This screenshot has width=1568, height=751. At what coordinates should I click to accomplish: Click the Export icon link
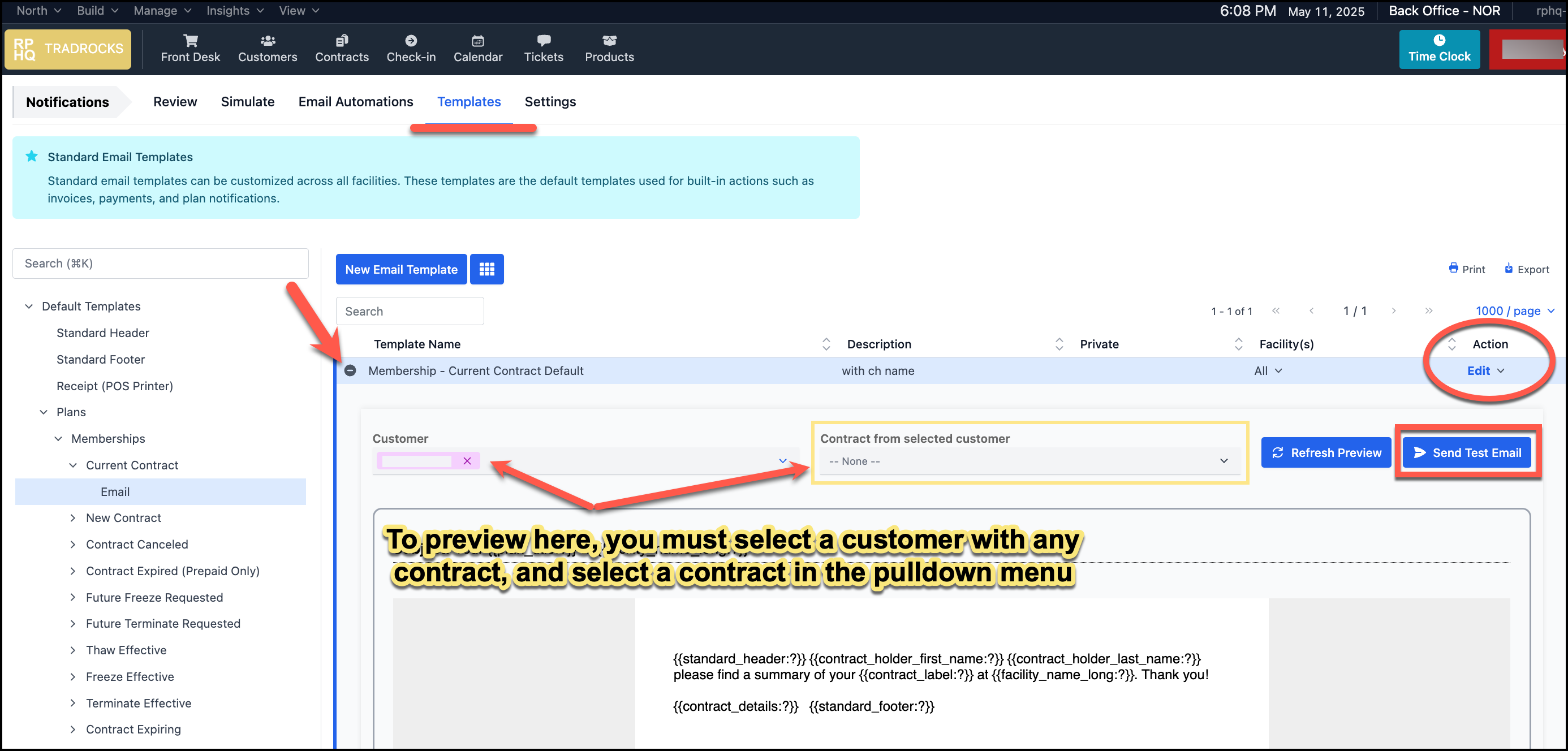1527,269
